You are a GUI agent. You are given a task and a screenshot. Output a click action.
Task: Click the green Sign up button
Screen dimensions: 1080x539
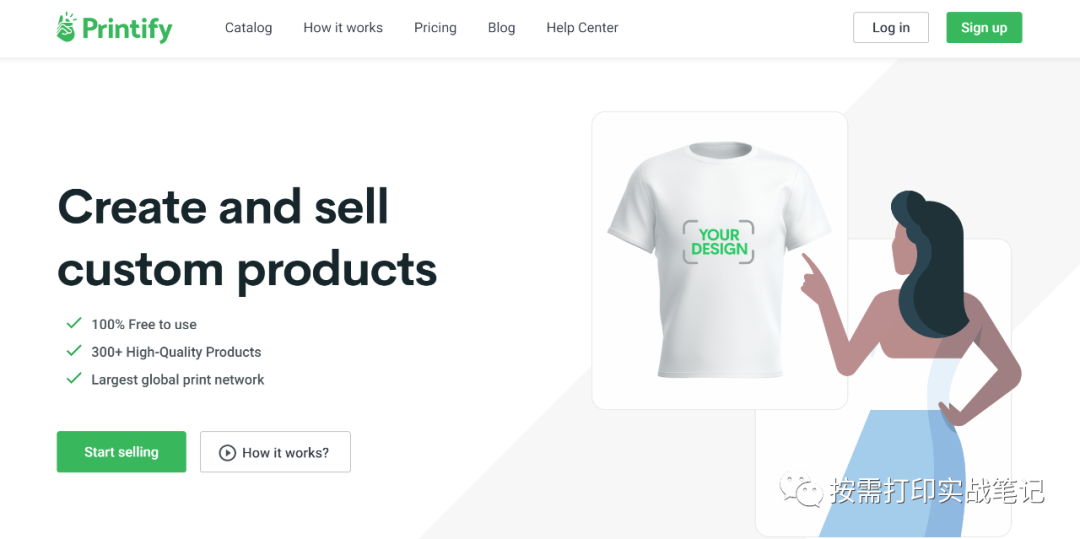click(984, 28)
